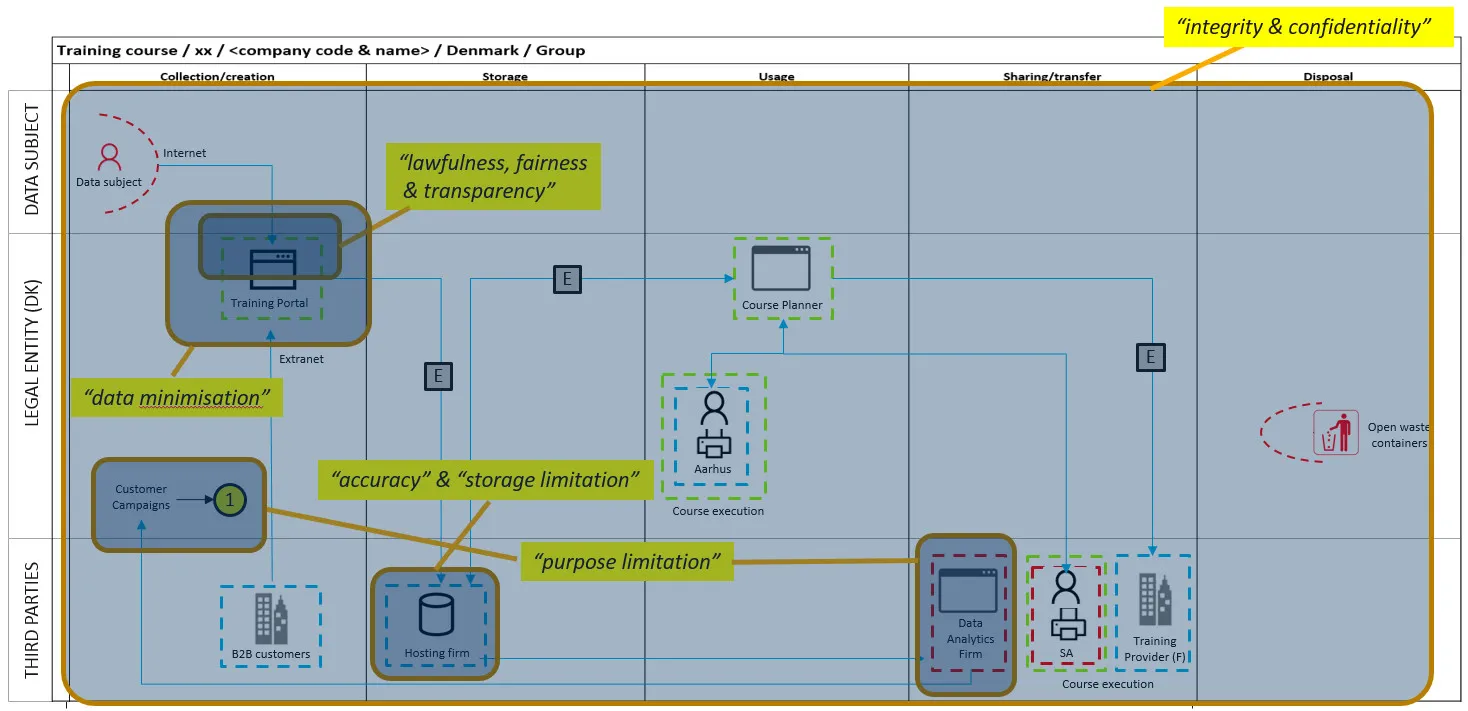1468x711 pixels.
Task: Click the purpose limitation annotation label
Action: click(627, 561)
